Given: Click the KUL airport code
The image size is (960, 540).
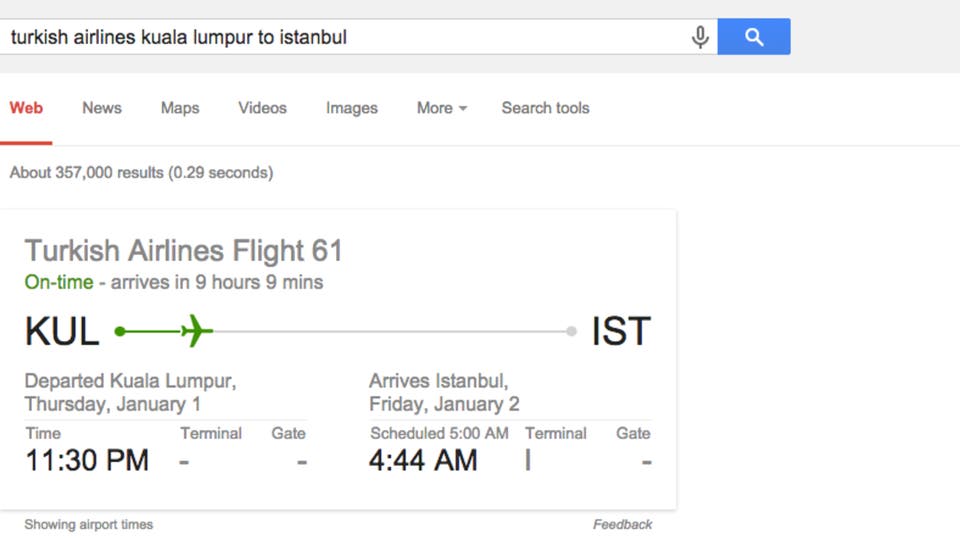Looking at the screenshot, I should 62,331.
